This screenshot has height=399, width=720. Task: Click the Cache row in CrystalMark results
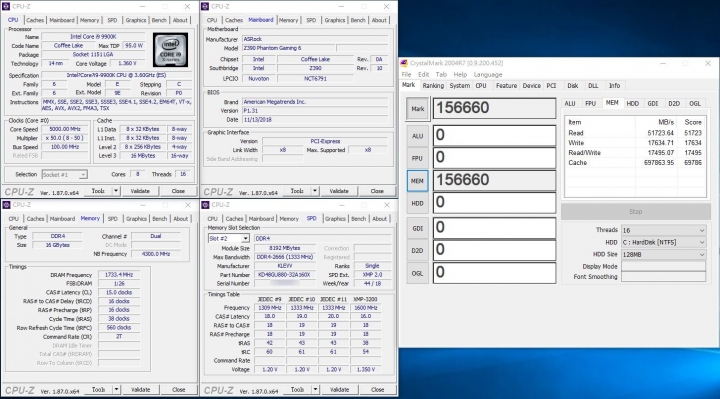[635, 163]
